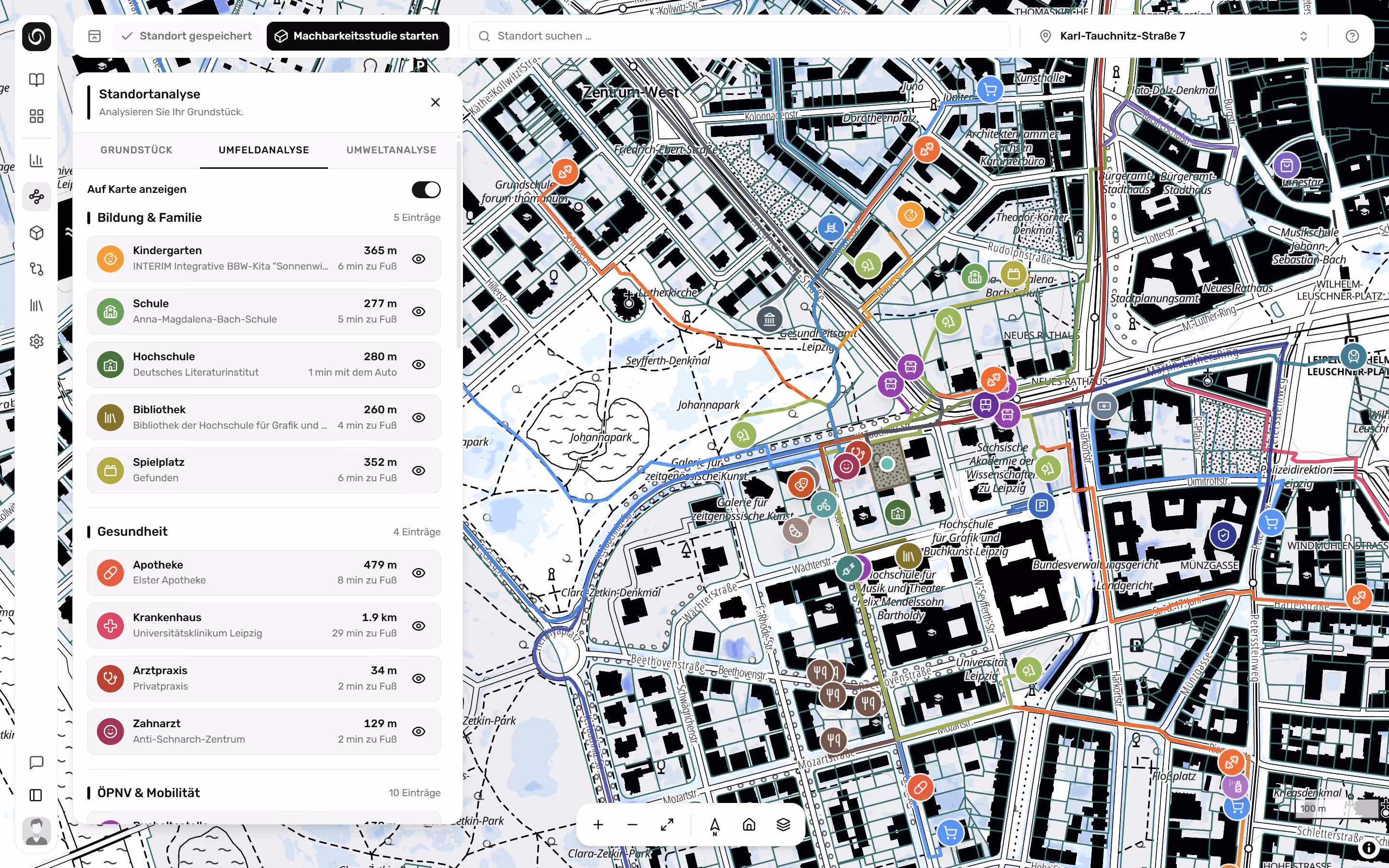1389x868 pixels.
Task: Open the map layers icon
Action: [783, 825]
